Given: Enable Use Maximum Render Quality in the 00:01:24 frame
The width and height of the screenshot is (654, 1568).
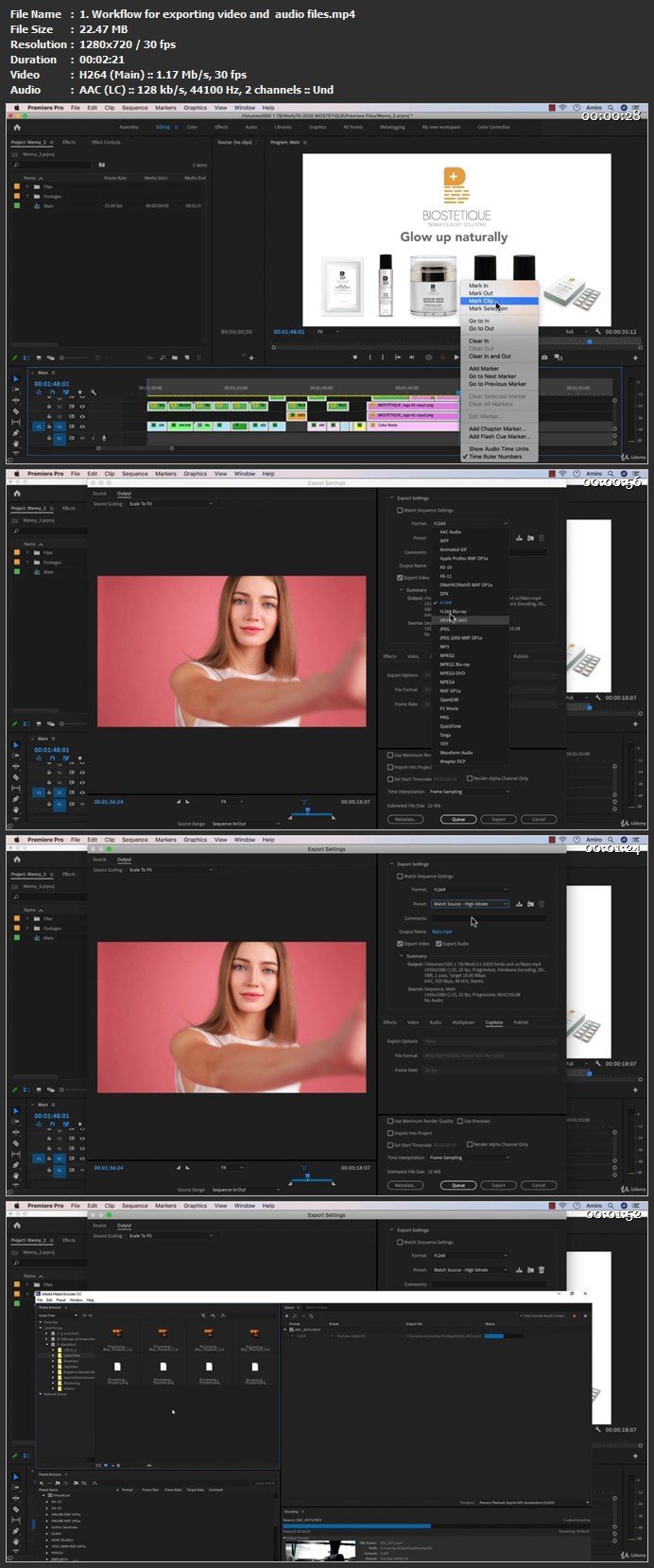Looking at the screenshot, I should tap(388, 1121).
